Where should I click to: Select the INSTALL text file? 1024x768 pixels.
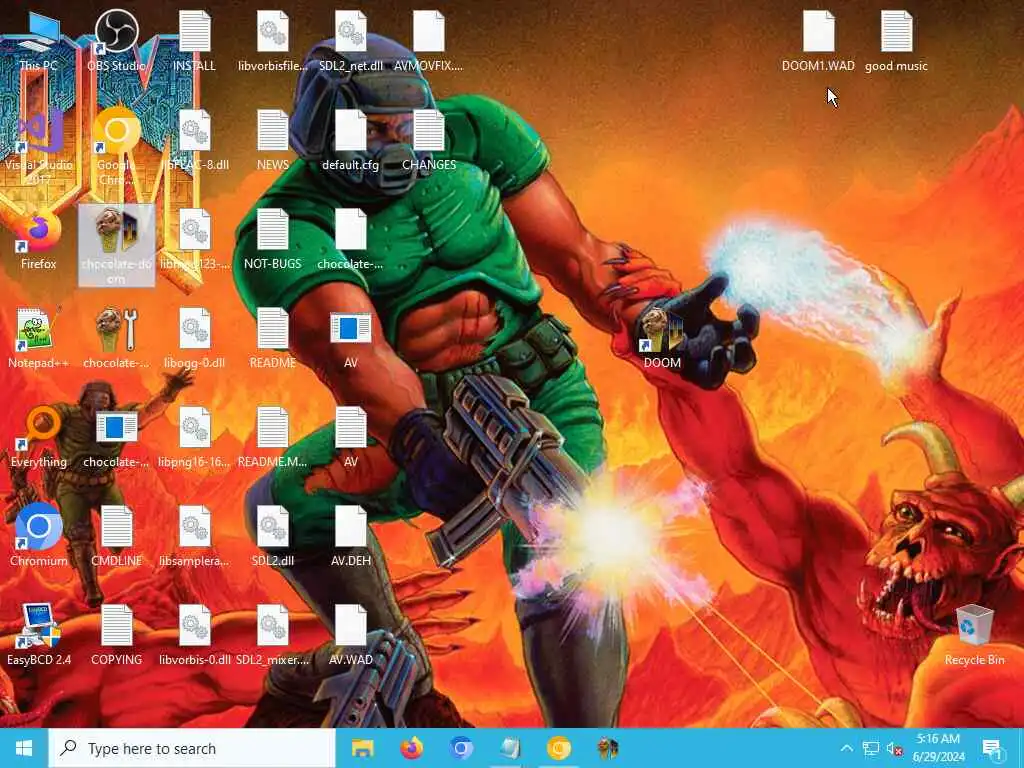click(195, 40)
